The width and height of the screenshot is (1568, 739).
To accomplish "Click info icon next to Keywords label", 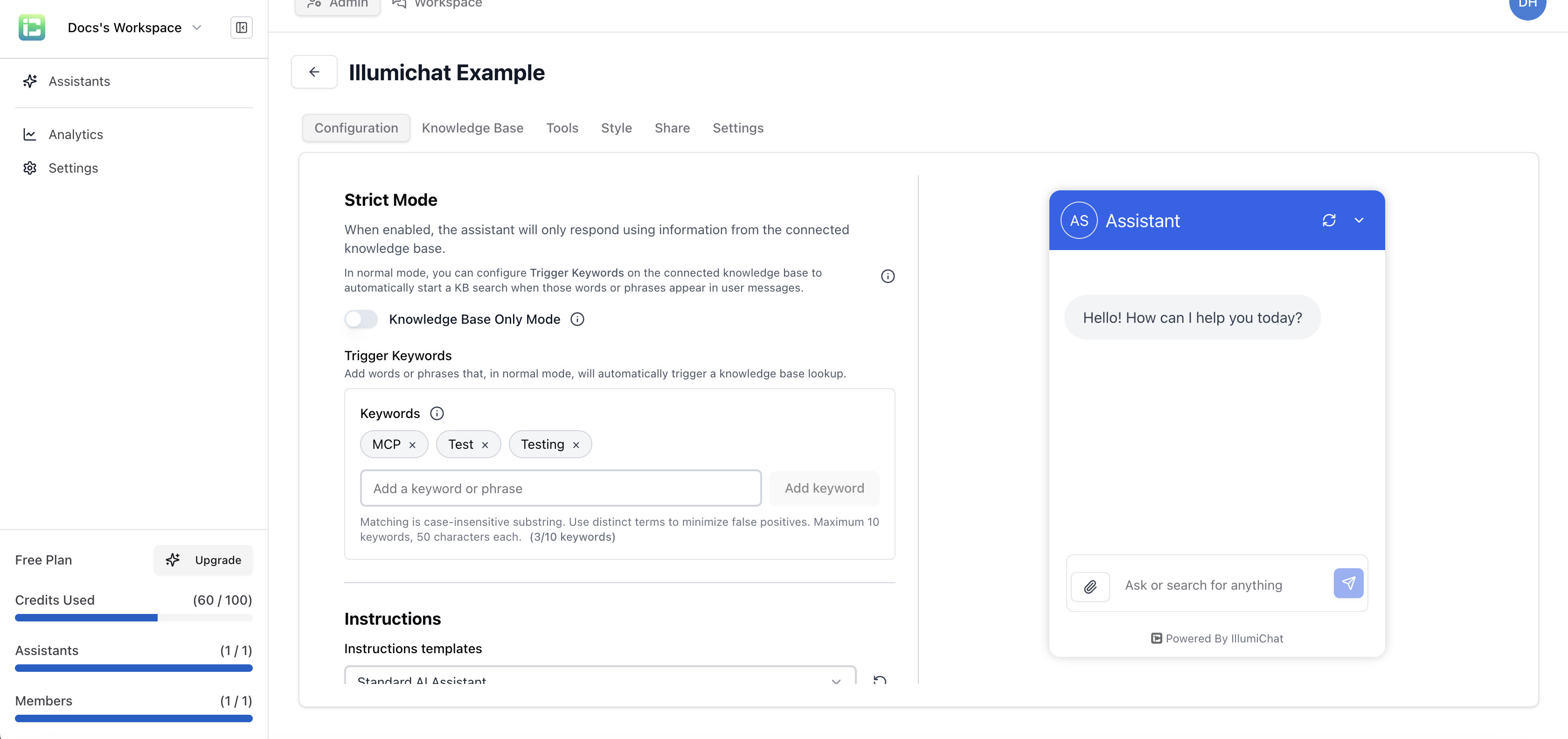I will click(x=437, y=413).
